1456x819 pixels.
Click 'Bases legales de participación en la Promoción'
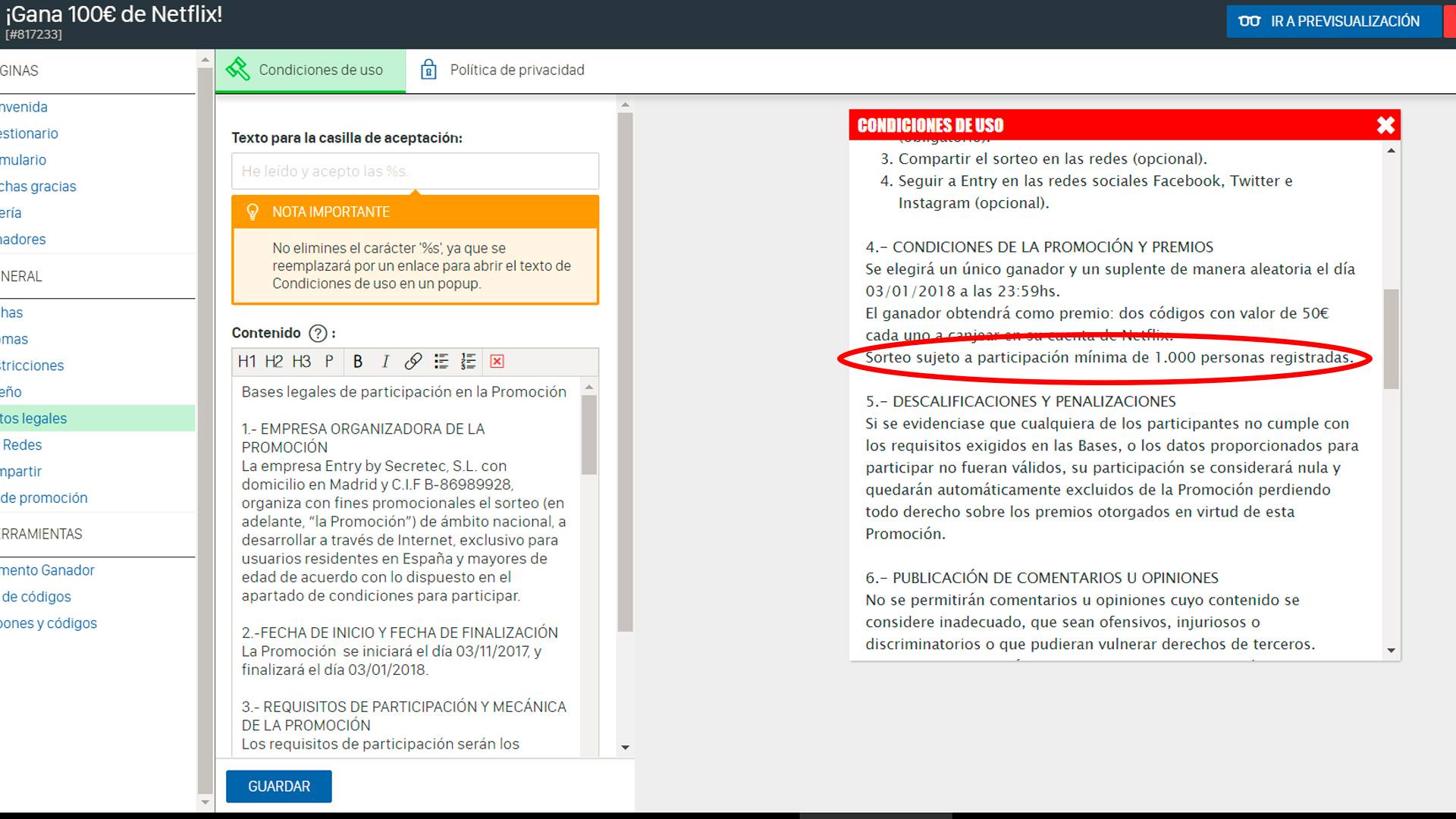[404, 392]
